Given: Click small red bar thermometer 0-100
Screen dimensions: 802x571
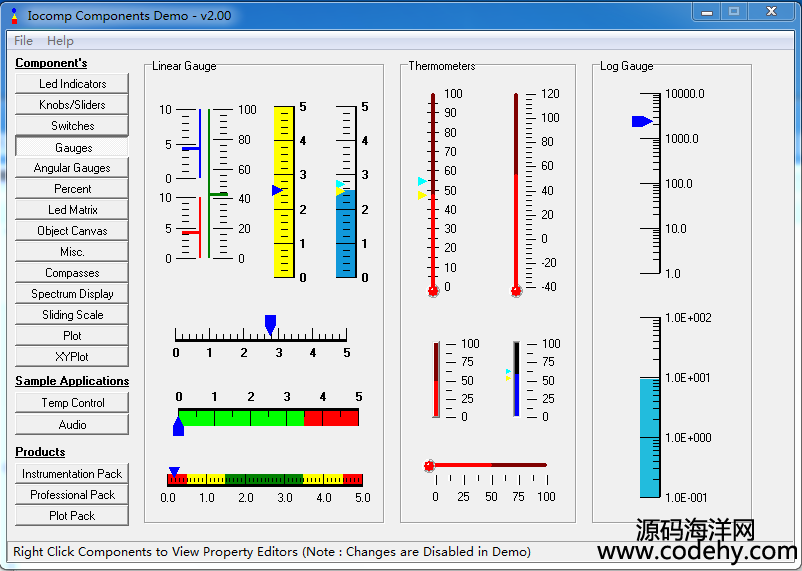Looking at the screenshot, I should point(436,380).
